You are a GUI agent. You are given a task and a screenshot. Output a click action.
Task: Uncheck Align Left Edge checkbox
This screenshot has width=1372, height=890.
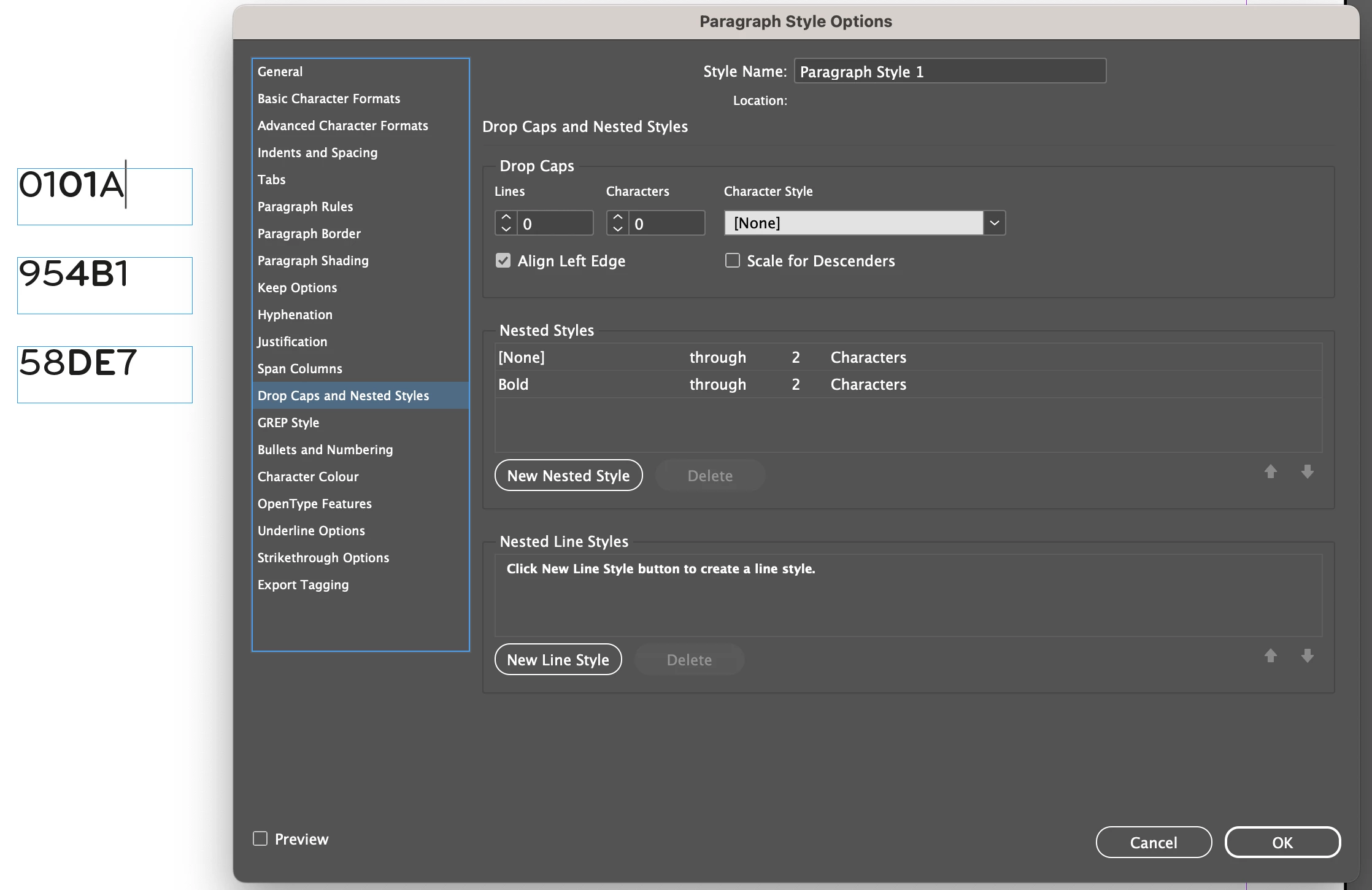pos(503,261)
